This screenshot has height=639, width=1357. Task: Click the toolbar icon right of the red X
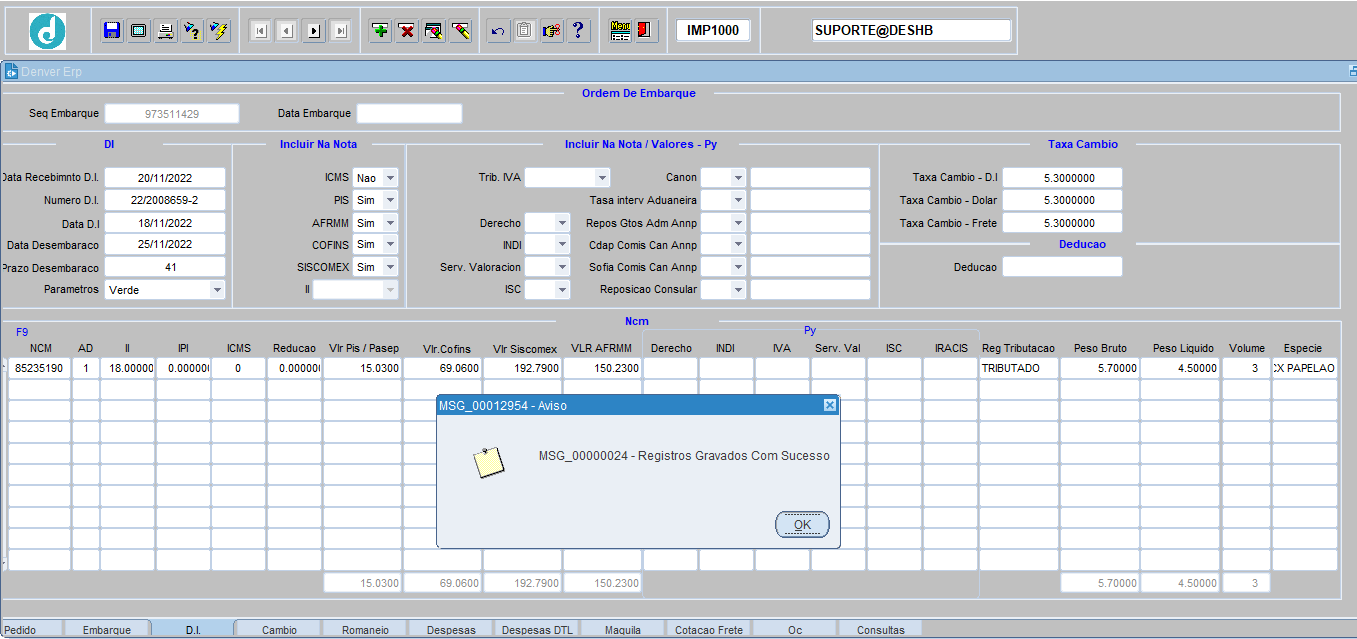coord(434,31)
